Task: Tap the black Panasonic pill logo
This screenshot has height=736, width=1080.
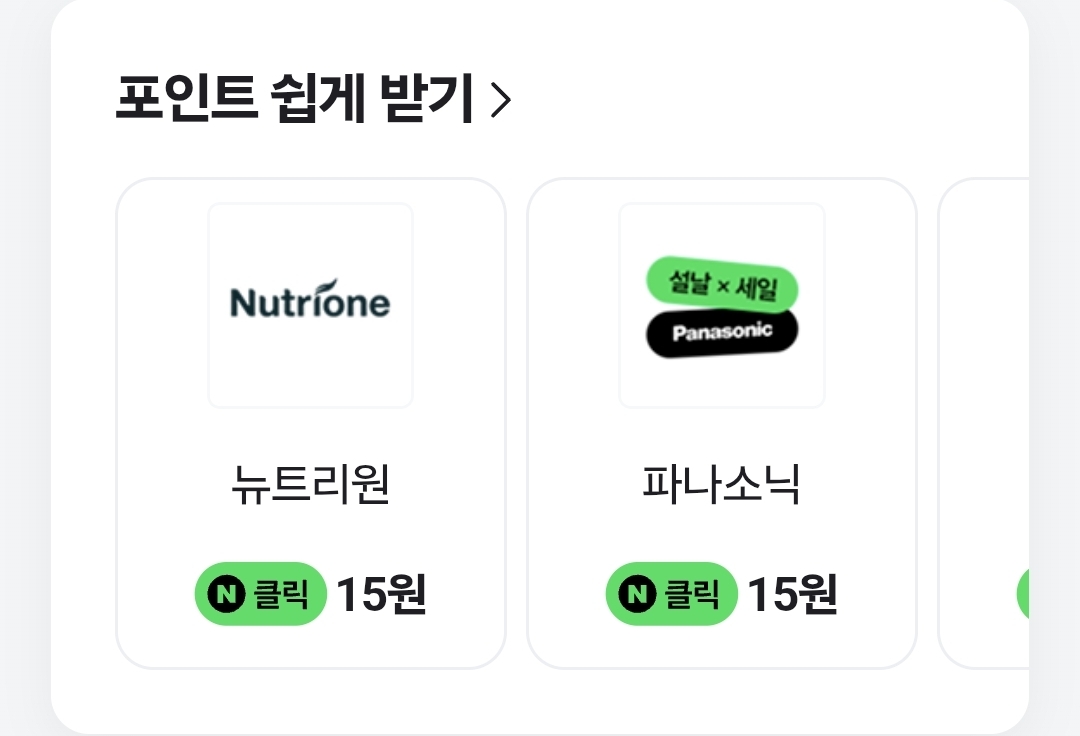Action: [722, 333]
